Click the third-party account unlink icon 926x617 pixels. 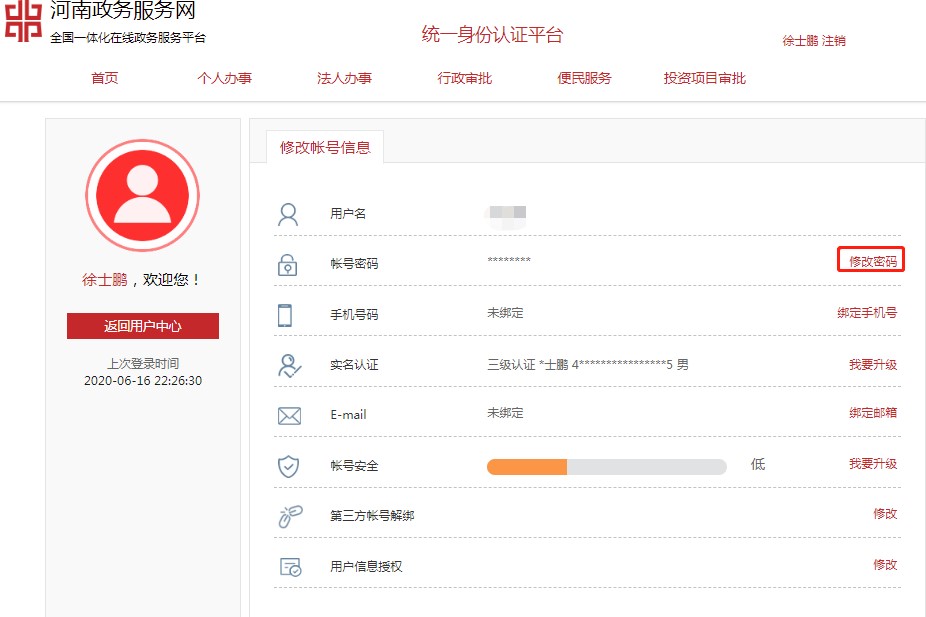(x=289, y=517)
